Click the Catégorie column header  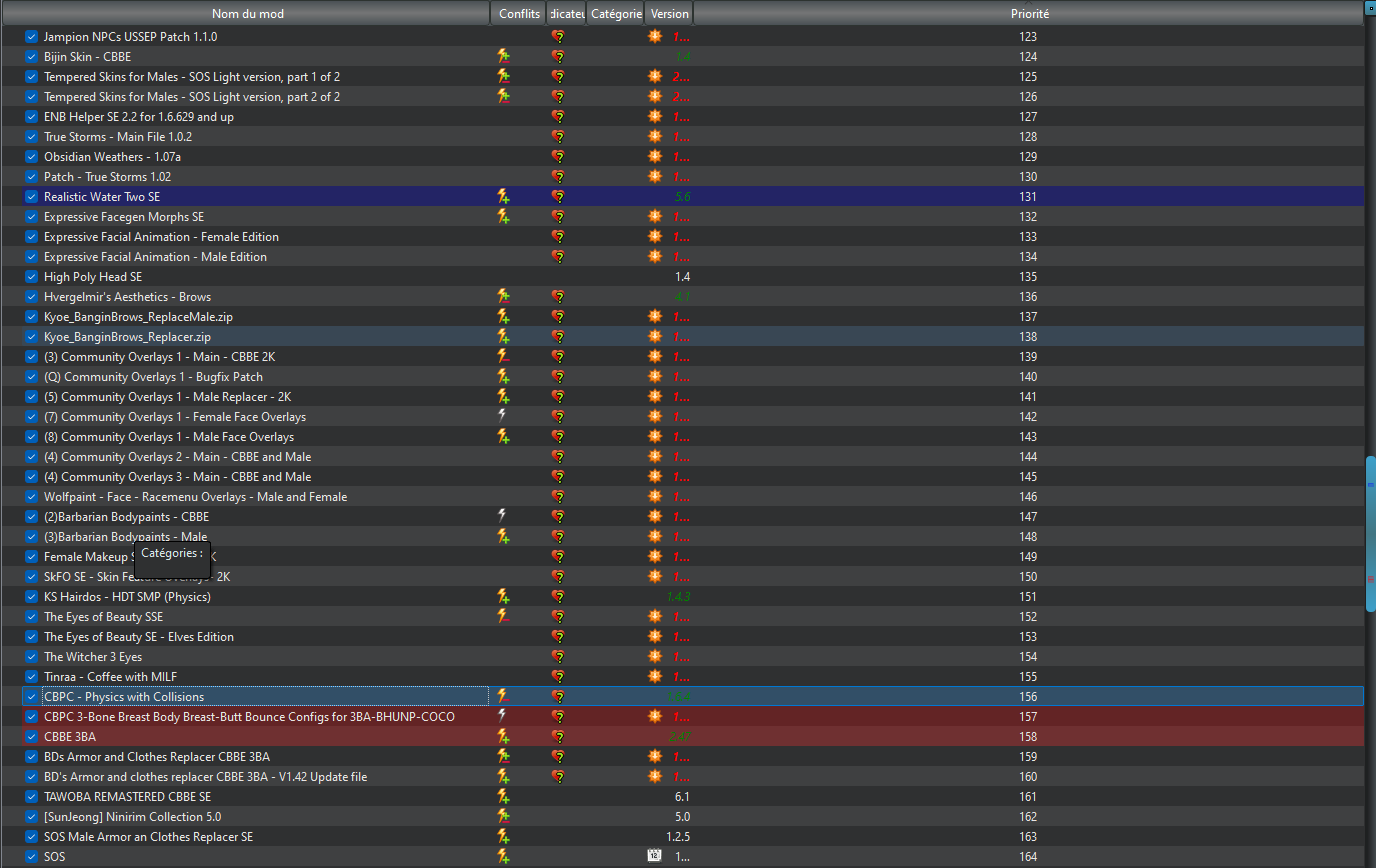tap(616, 14)
